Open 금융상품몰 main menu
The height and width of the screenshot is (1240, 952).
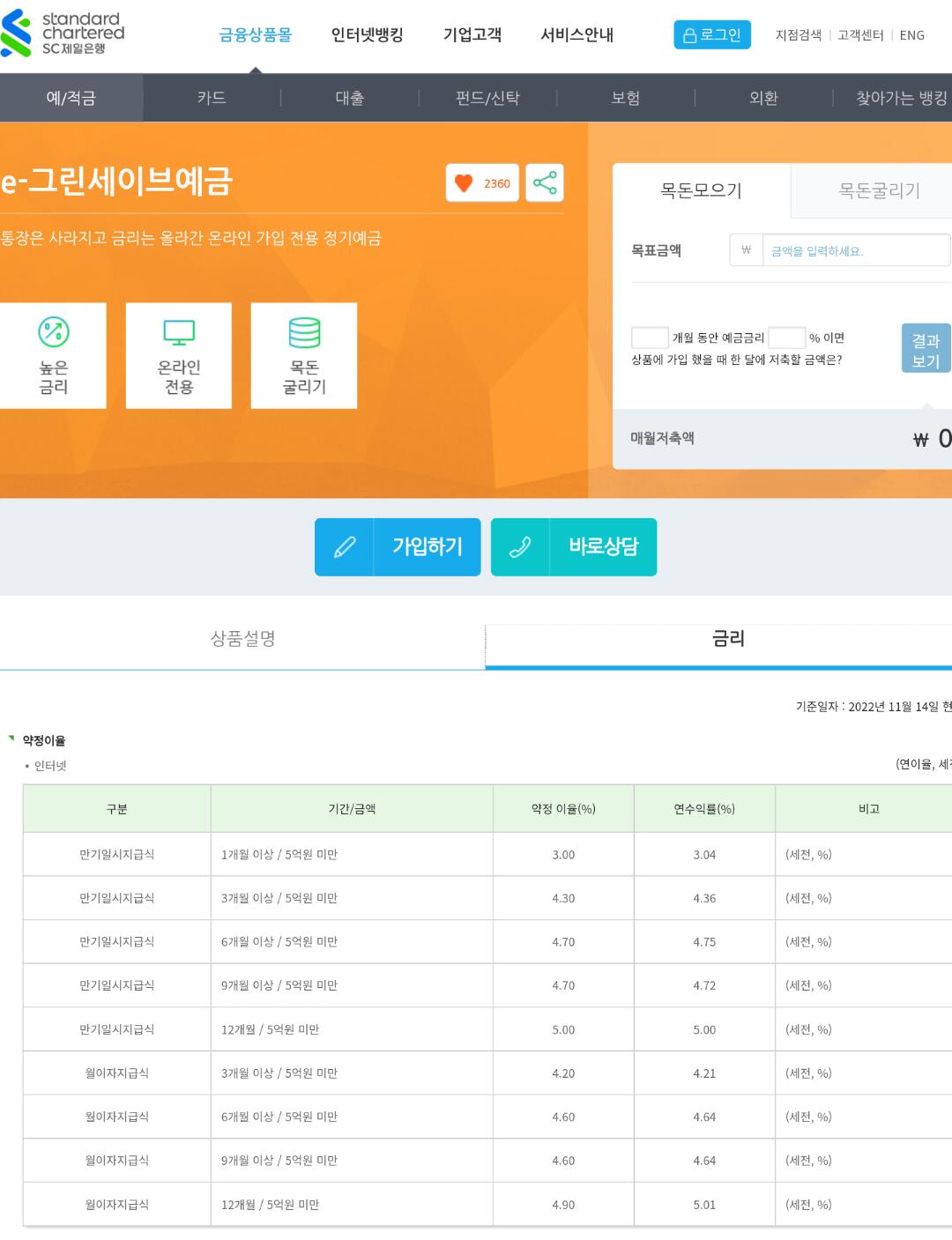coord(255,35)
